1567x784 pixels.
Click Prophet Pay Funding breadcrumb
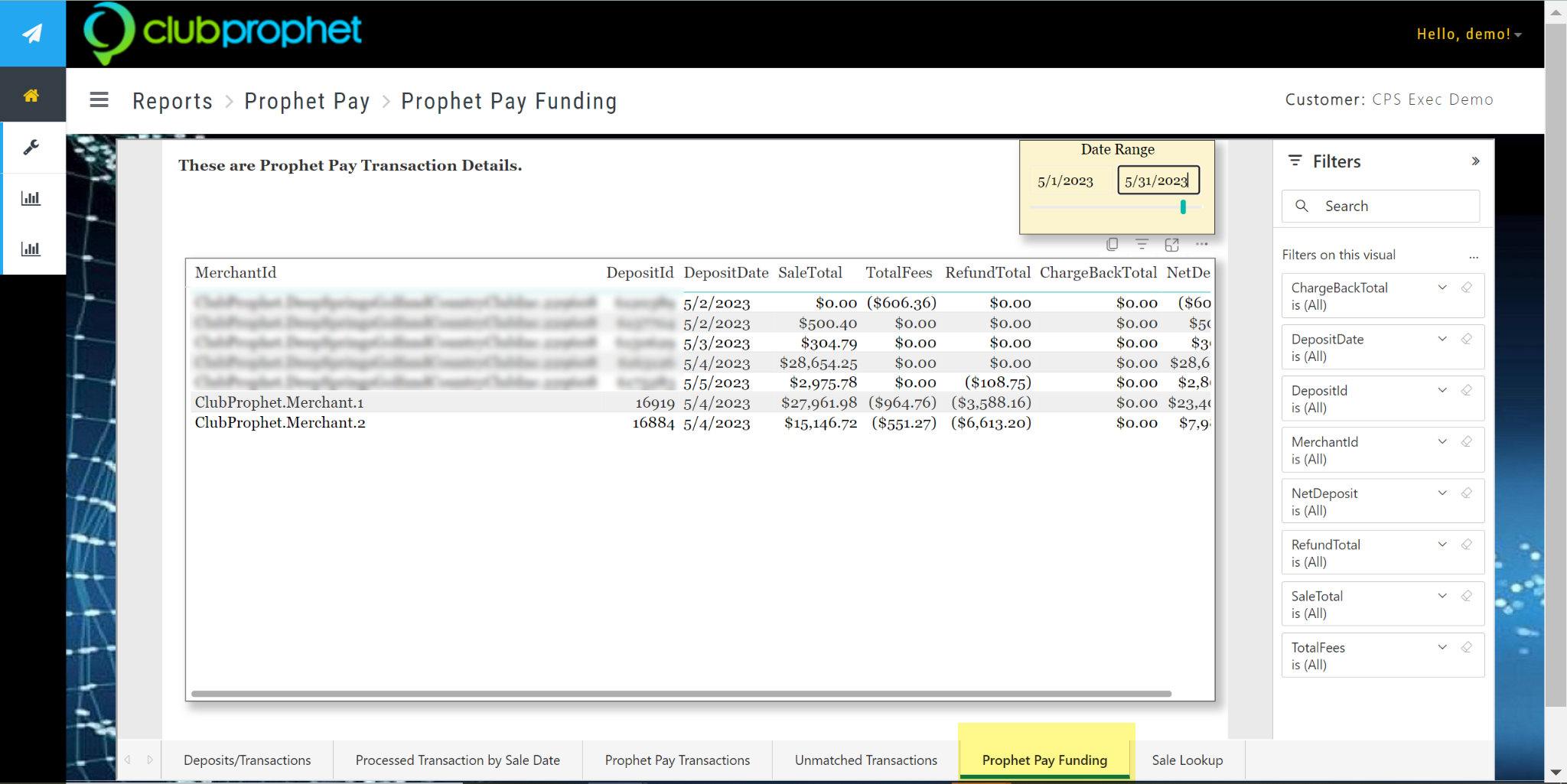pos(509,101)
